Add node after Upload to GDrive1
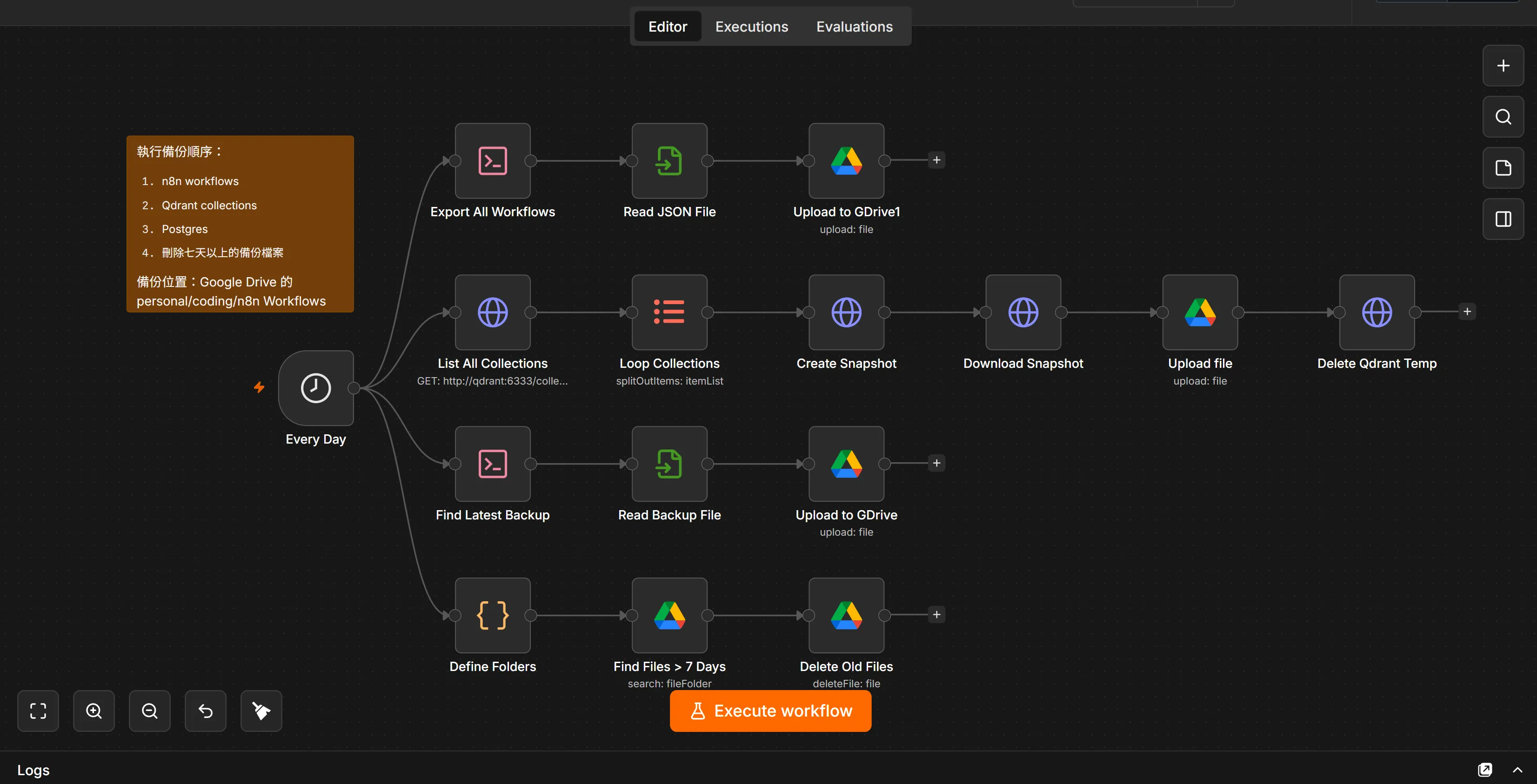The width and height of the screenshot is (1537, 784). (x=937, y=160)
